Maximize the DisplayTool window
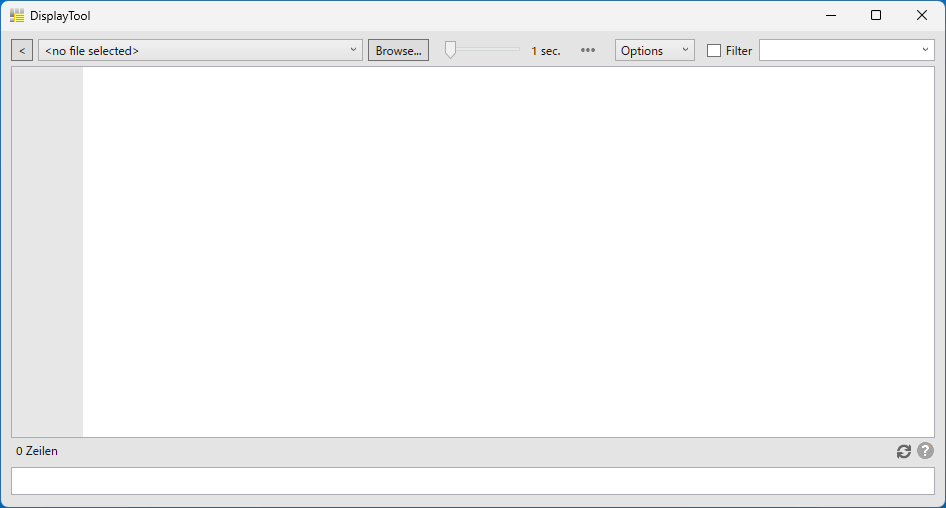This screenshot has width=946, height=508. click(876, 16)
